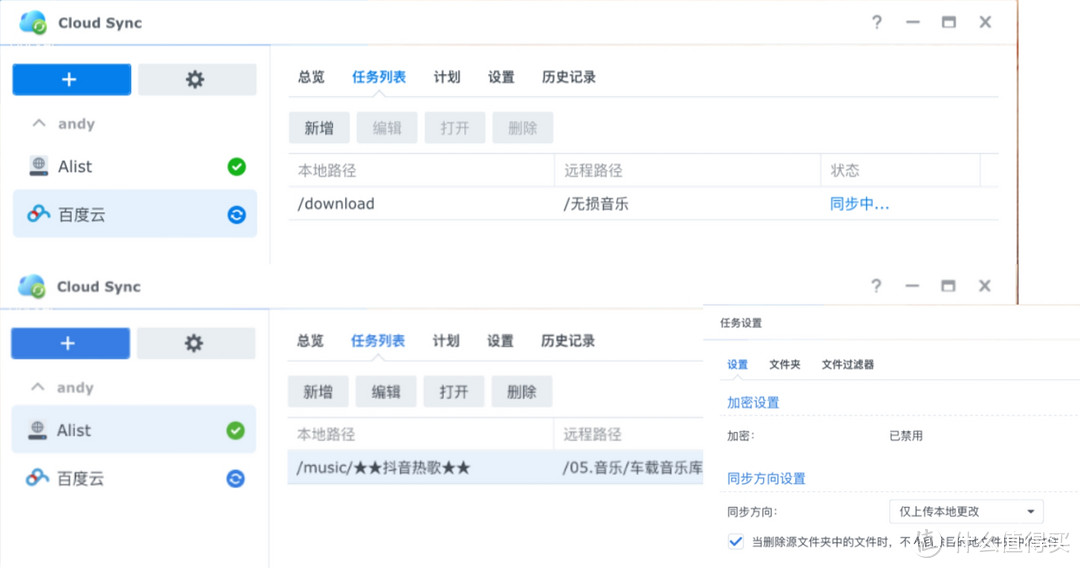This screenshot has width=1080, height=568.
Task: Open the 同步方向 dropdown showing 仅上传本地更改
Action: (x=965, y=512)
